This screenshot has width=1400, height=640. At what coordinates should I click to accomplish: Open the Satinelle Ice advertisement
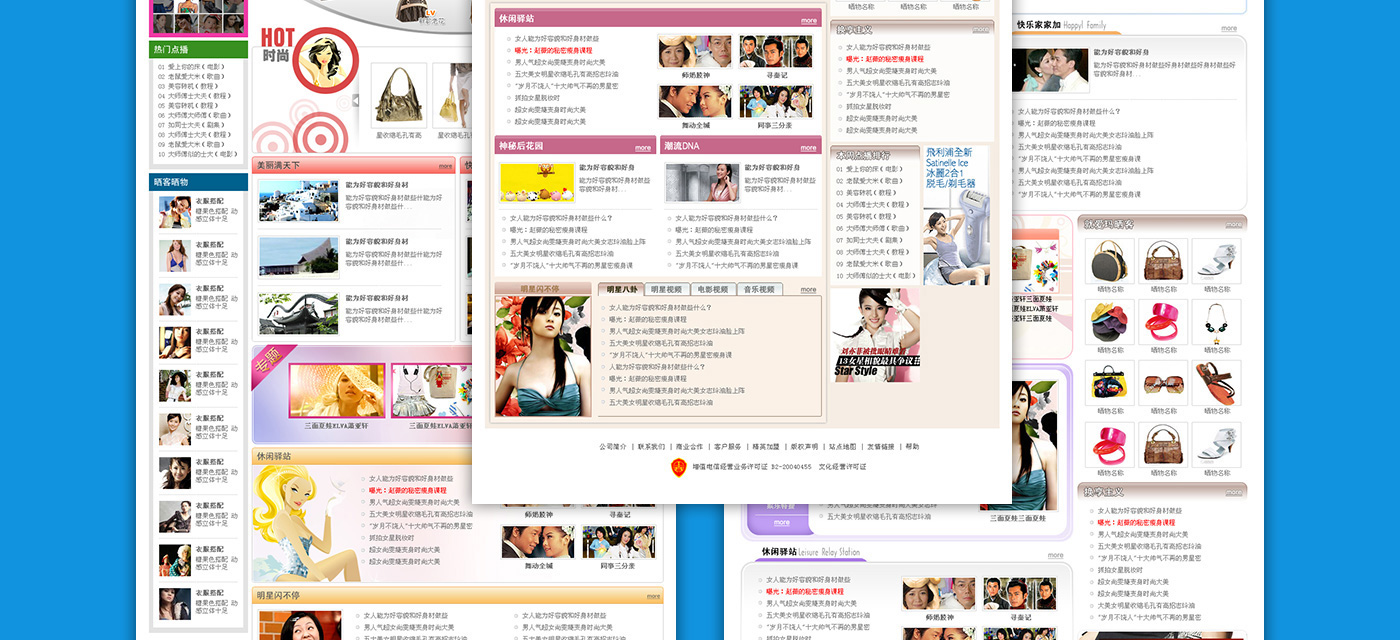tap(955, 216)
